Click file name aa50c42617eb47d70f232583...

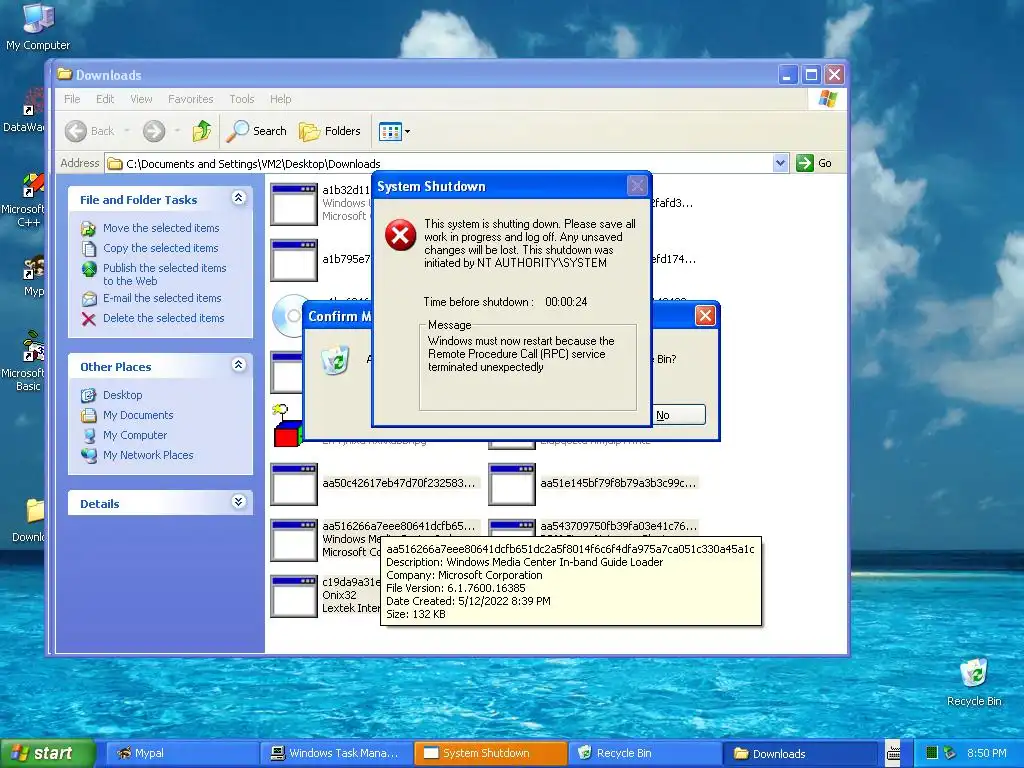[x=398, y=483]
